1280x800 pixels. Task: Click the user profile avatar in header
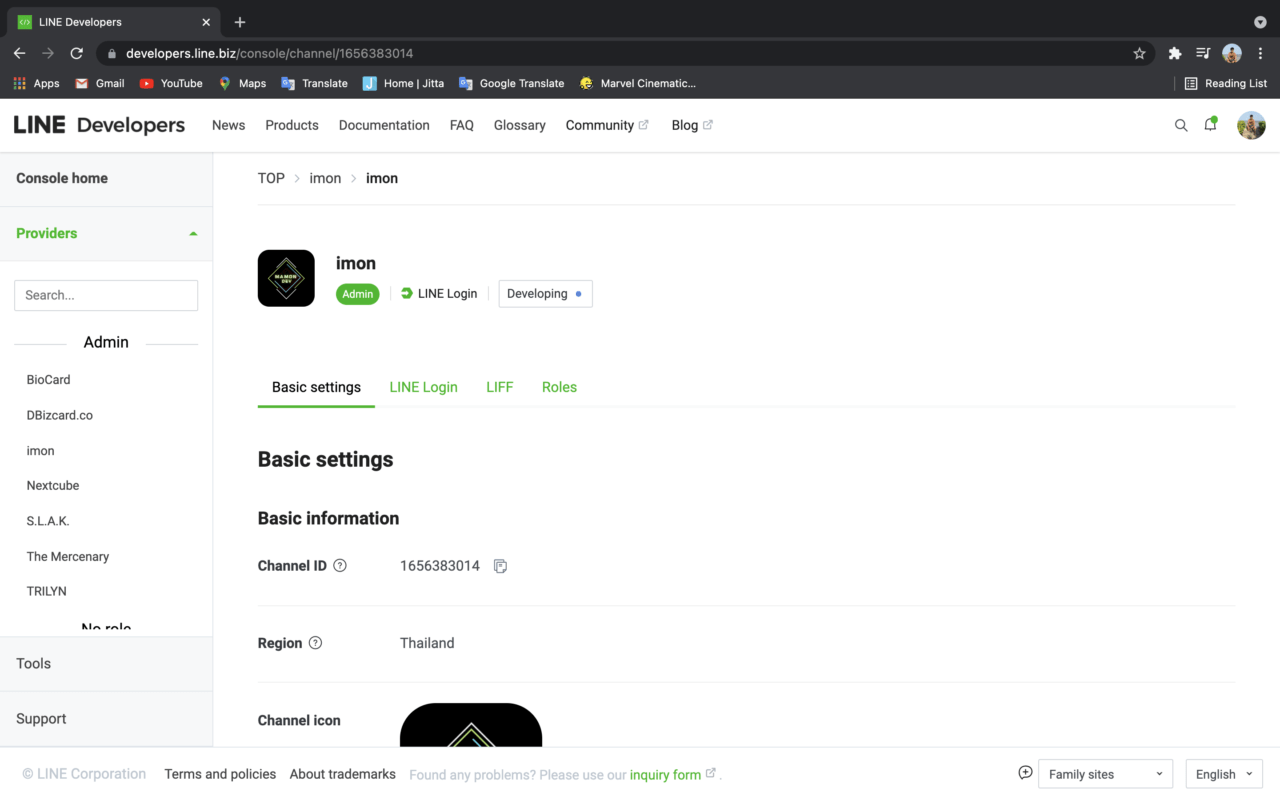point(1251,125)
